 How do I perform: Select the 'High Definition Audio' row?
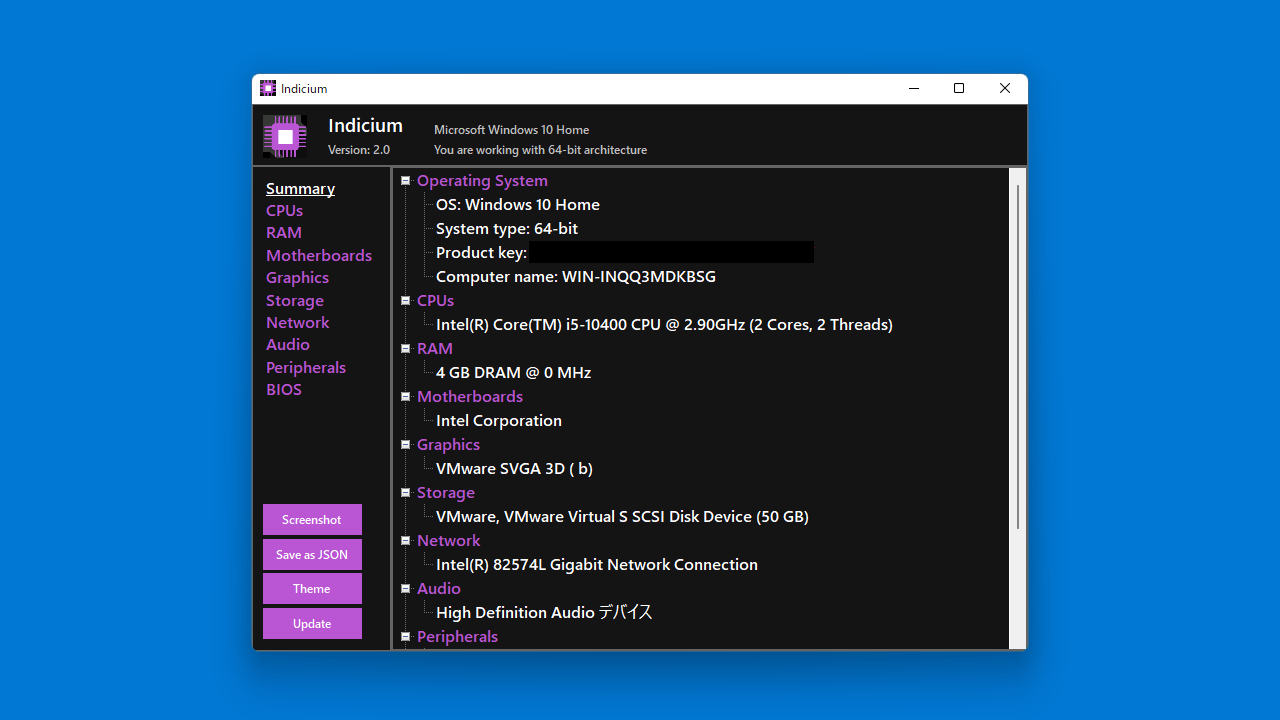[544, 613]
